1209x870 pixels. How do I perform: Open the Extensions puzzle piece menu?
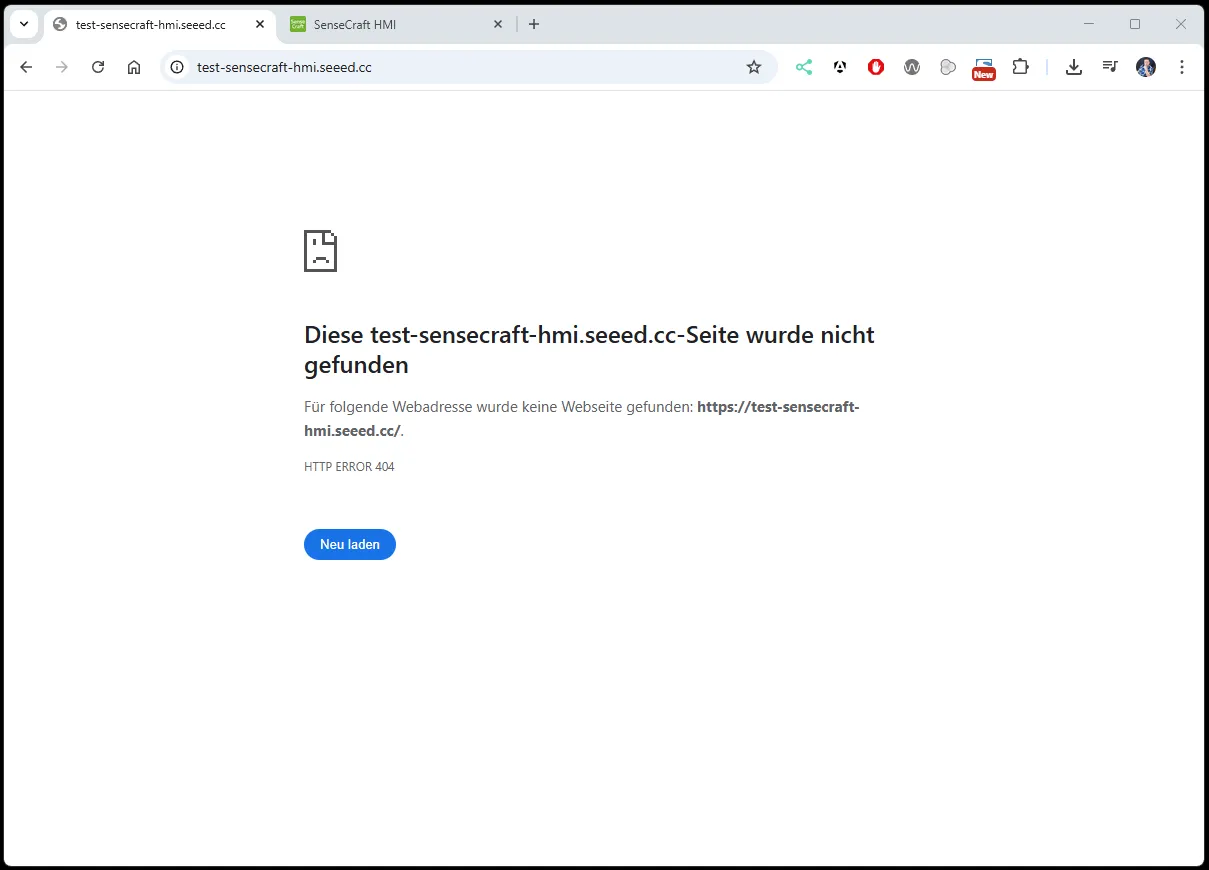point(1020,67)
